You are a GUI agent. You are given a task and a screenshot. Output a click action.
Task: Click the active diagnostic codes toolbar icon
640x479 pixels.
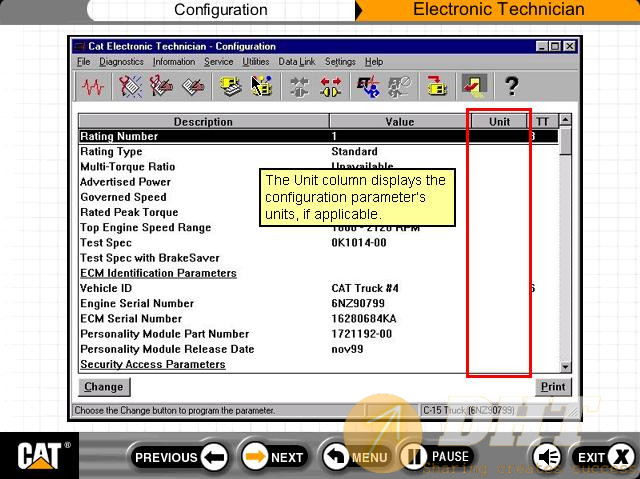(x=130, y=86)
